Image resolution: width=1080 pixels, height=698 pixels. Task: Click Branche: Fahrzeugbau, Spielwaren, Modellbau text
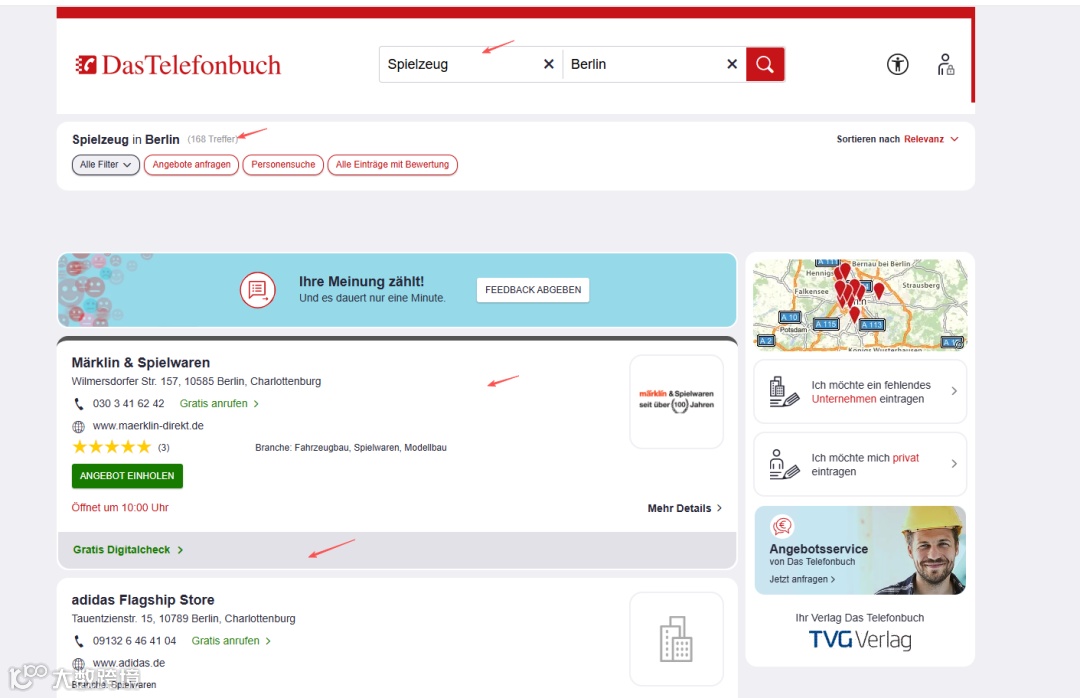[351, 448]
